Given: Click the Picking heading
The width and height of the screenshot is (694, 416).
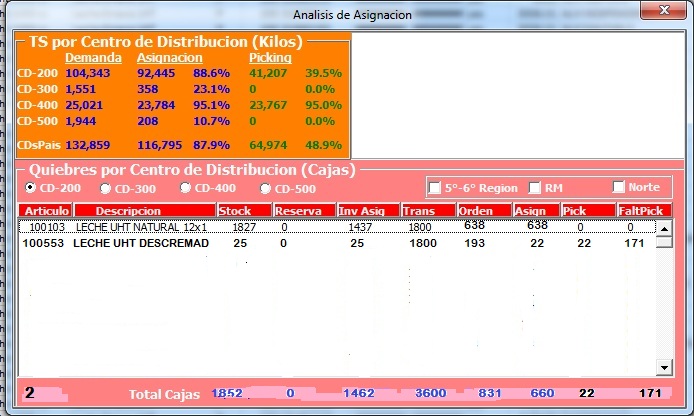Looking at the screenshot, I should point(270,58).
